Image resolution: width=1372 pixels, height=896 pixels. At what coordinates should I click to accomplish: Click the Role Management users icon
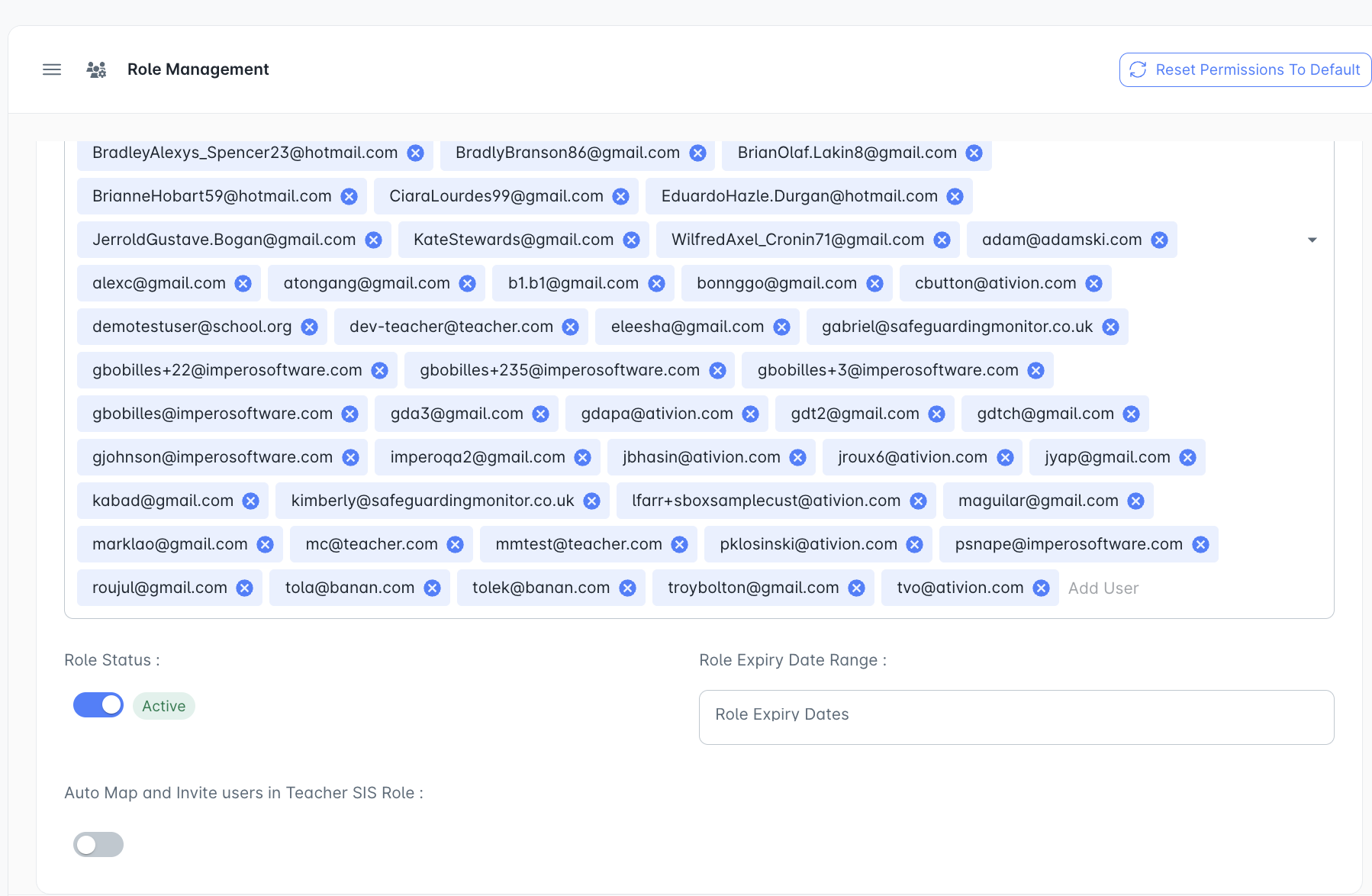pos(96,69)
